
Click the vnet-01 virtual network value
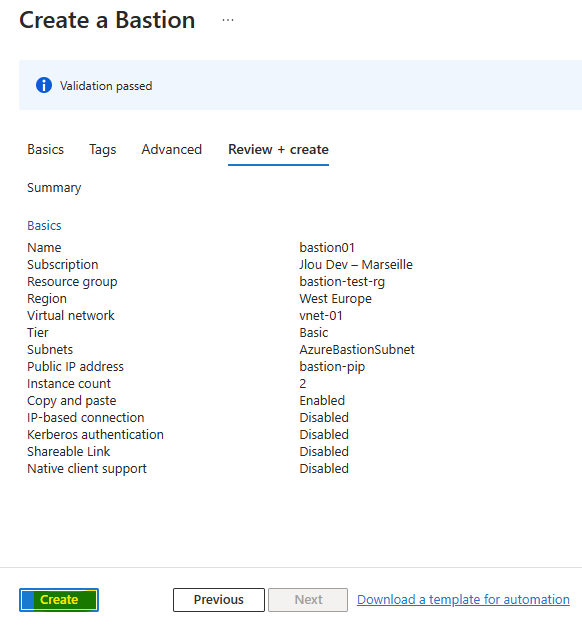[321, 316]
